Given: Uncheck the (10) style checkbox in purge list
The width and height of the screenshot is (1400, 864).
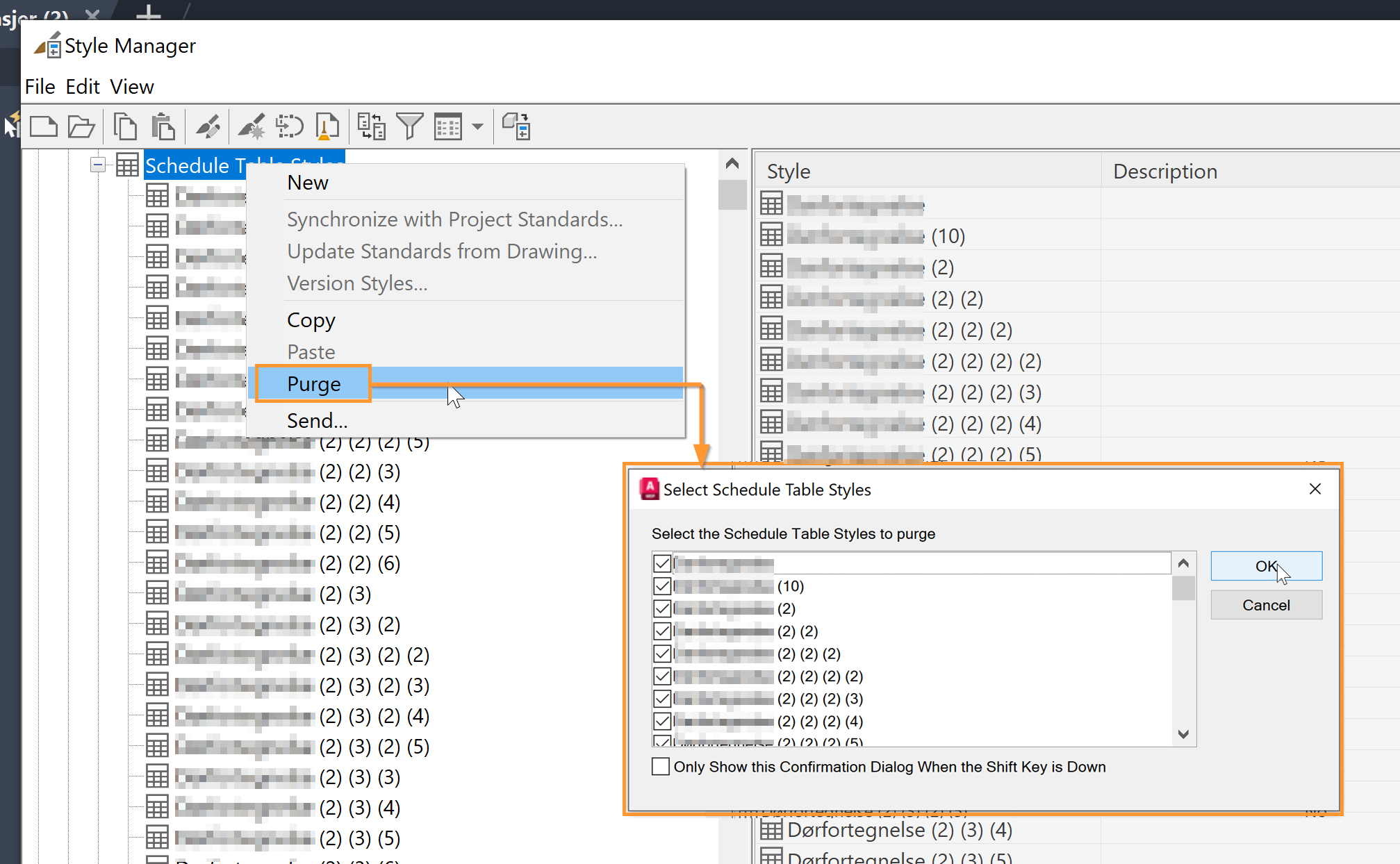Looking at the screenshot, I should pos(662,586).
